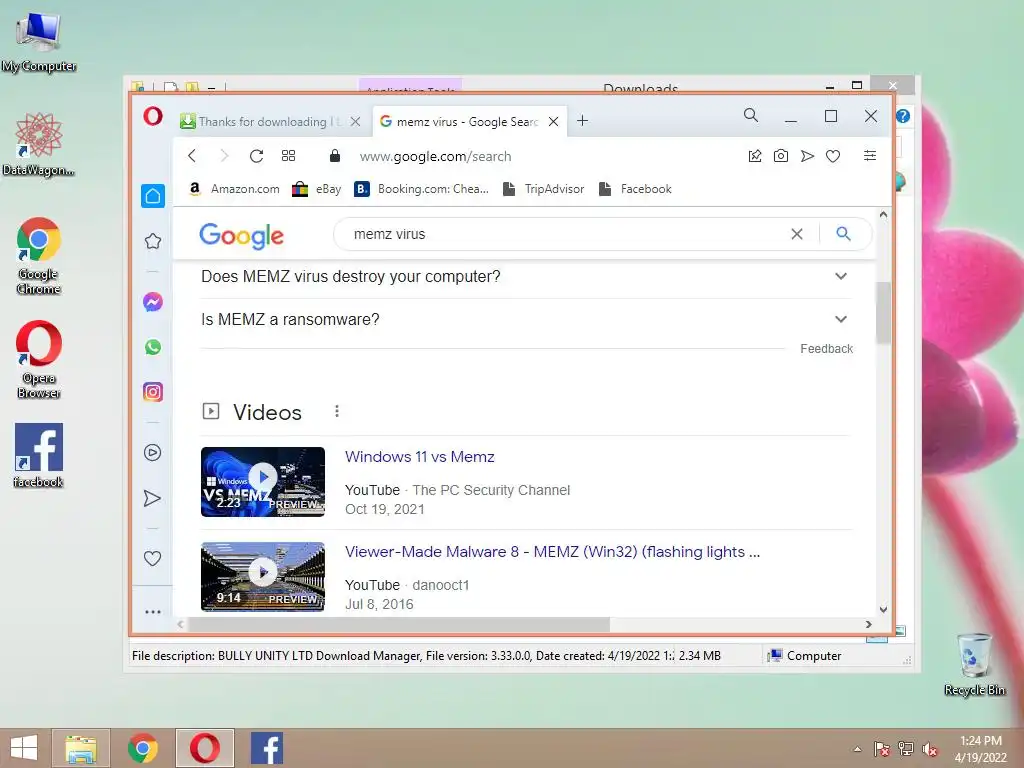Image resolution: width=1024 pixels, height=768 pixels.
Task: Click the horizontal scrollbar thumb
Action: point(399,625)
